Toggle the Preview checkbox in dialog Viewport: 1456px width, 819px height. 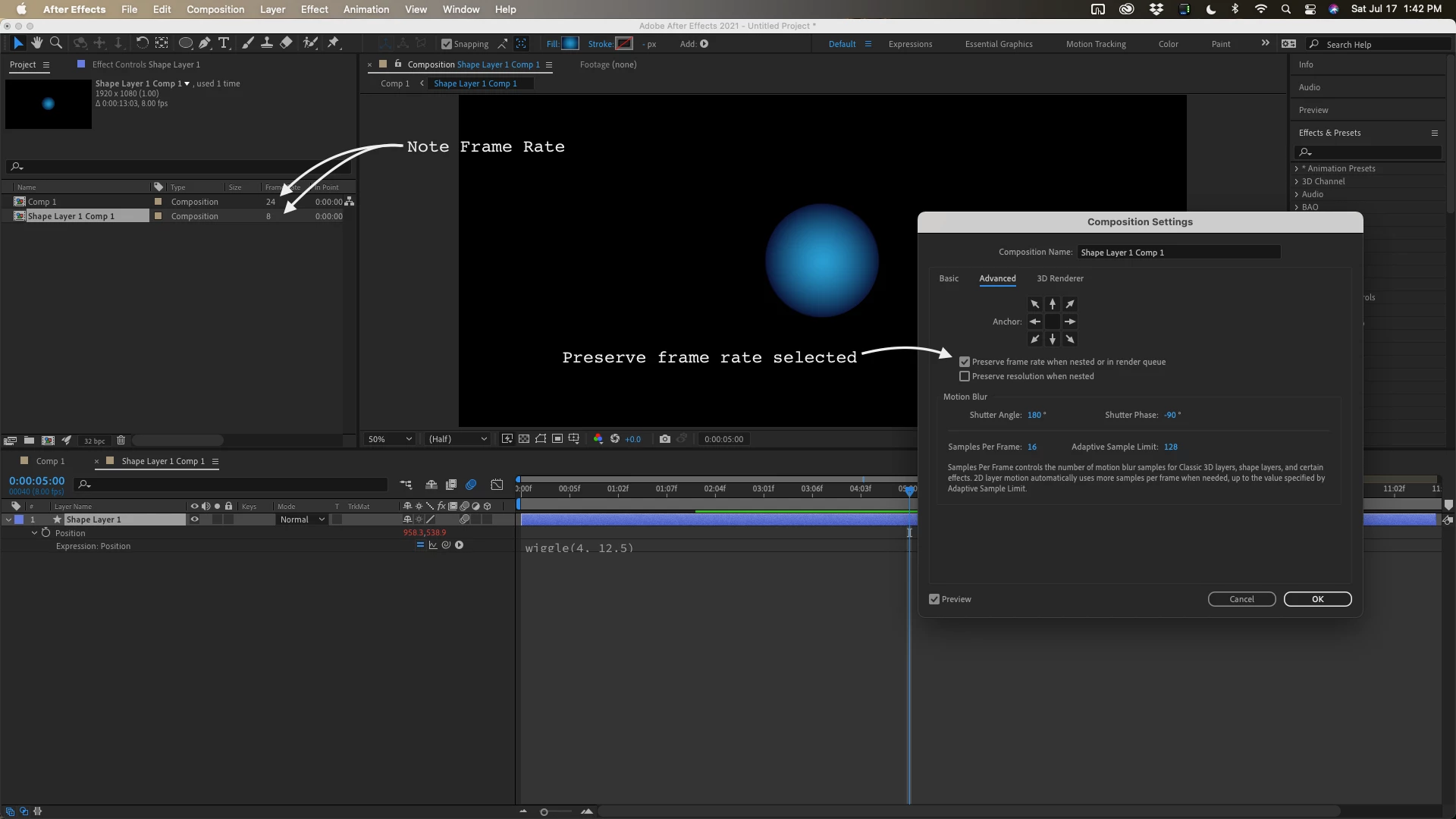click(x=934, y=599)
